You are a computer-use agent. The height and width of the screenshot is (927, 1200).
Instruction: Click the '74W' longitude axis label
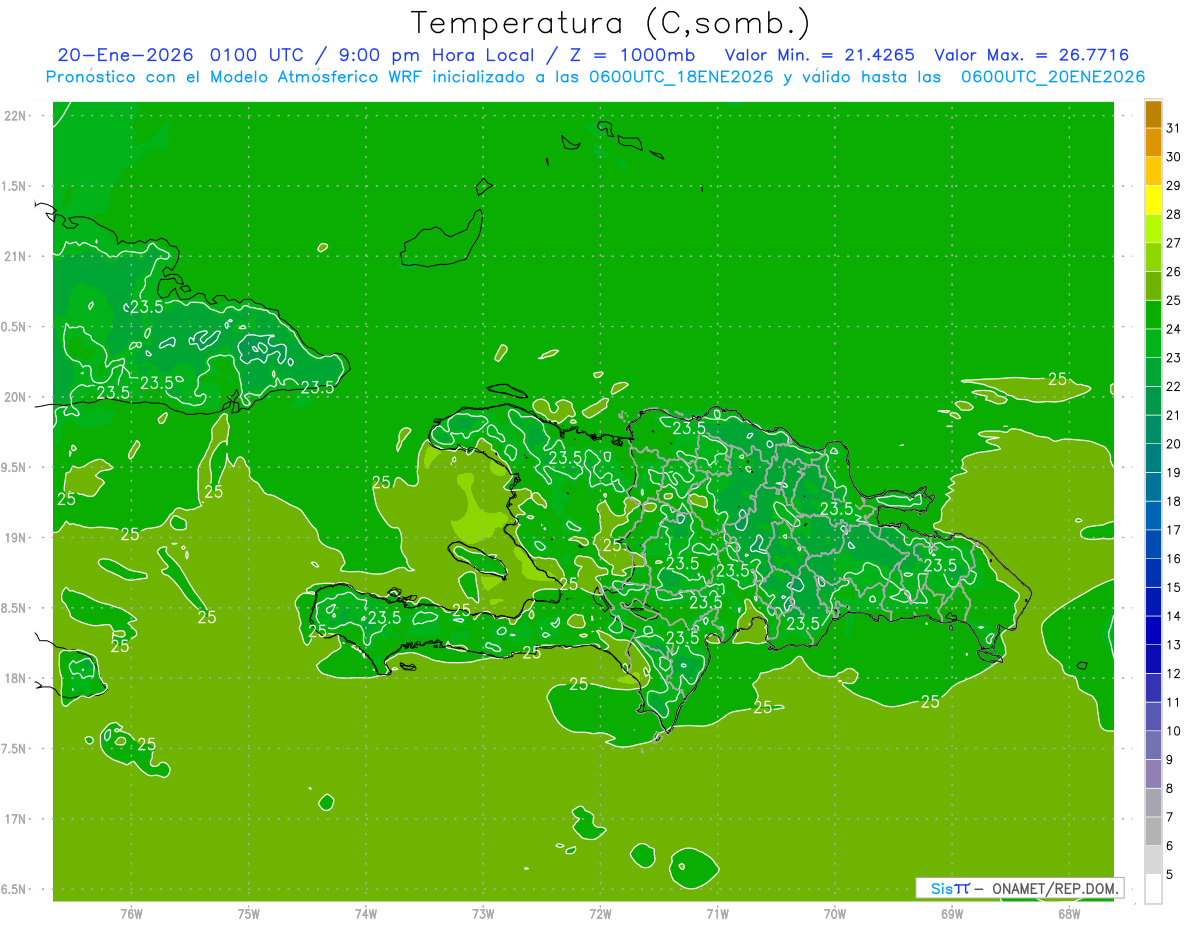coord(366,913)
